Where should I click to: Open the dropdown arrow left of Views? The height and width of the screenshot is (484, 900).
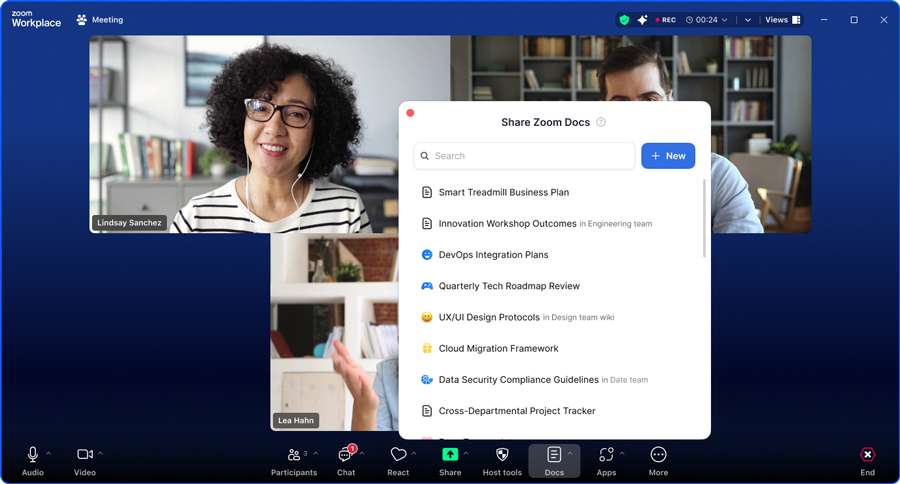pyautogui.click(x=747, y=20)
